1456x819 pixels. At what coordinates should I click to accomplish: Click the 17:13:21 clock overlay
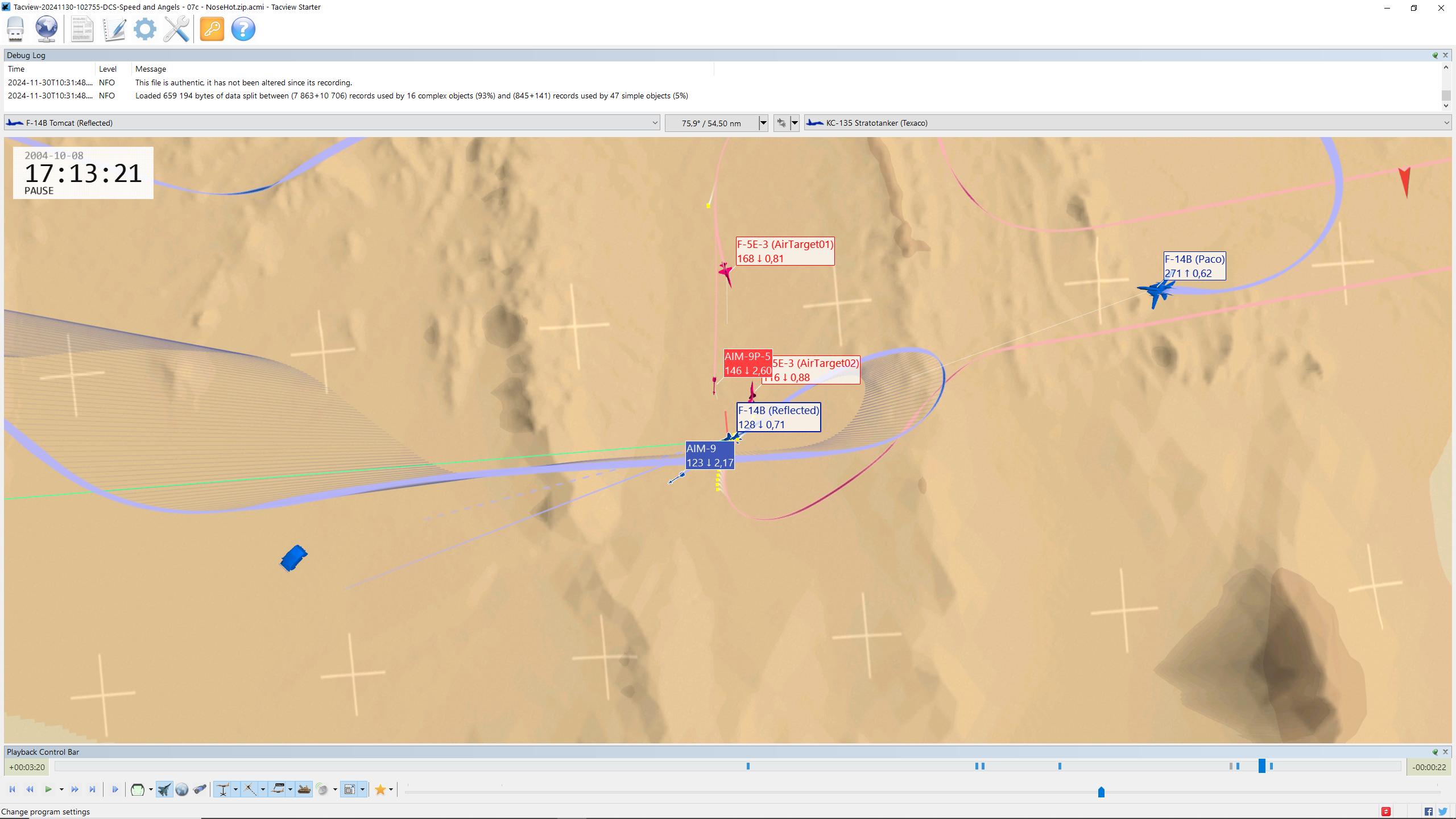point(83,173)
